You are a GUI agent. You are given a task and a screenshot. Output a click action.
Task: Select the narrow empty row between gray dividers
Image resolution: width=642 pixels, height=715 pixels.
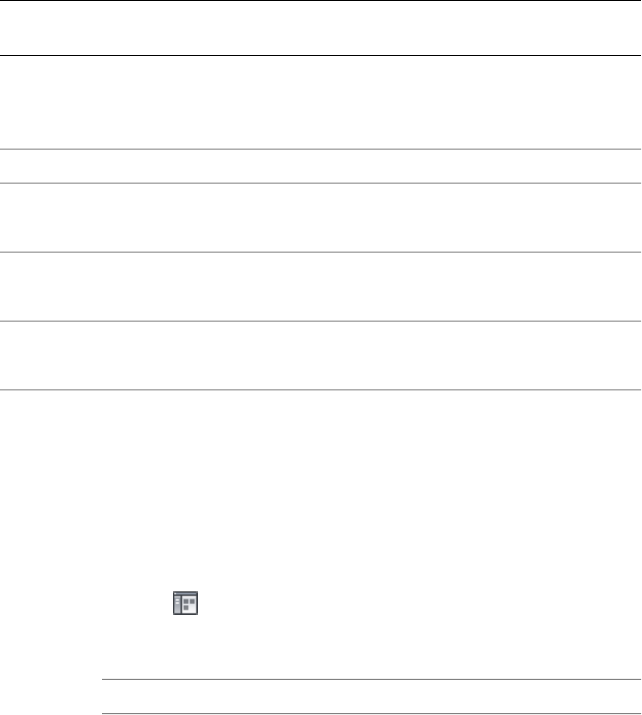tap(321, 166)
